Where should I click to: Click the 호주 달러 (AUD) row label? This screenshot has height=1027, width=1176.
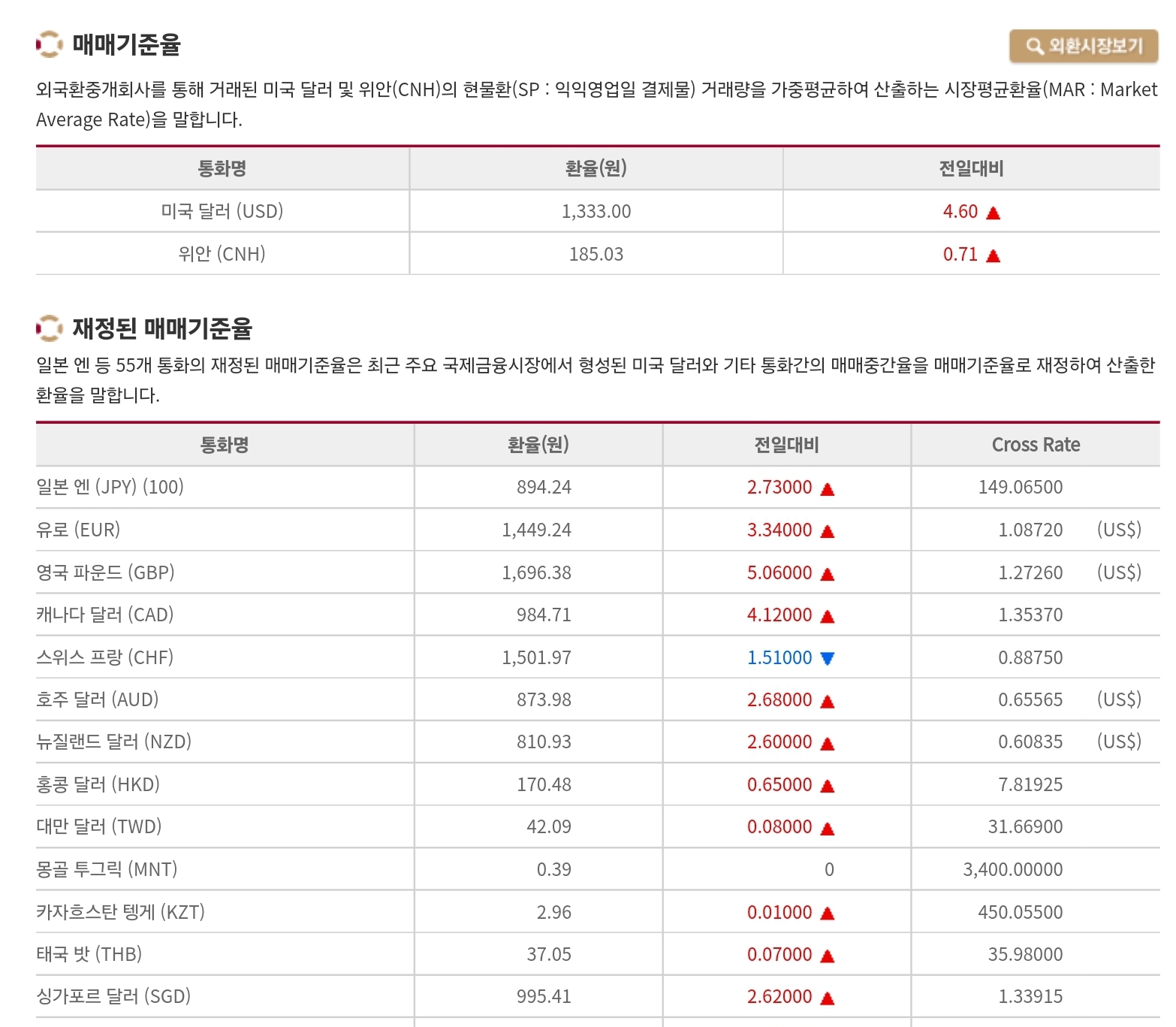[98, 699]
